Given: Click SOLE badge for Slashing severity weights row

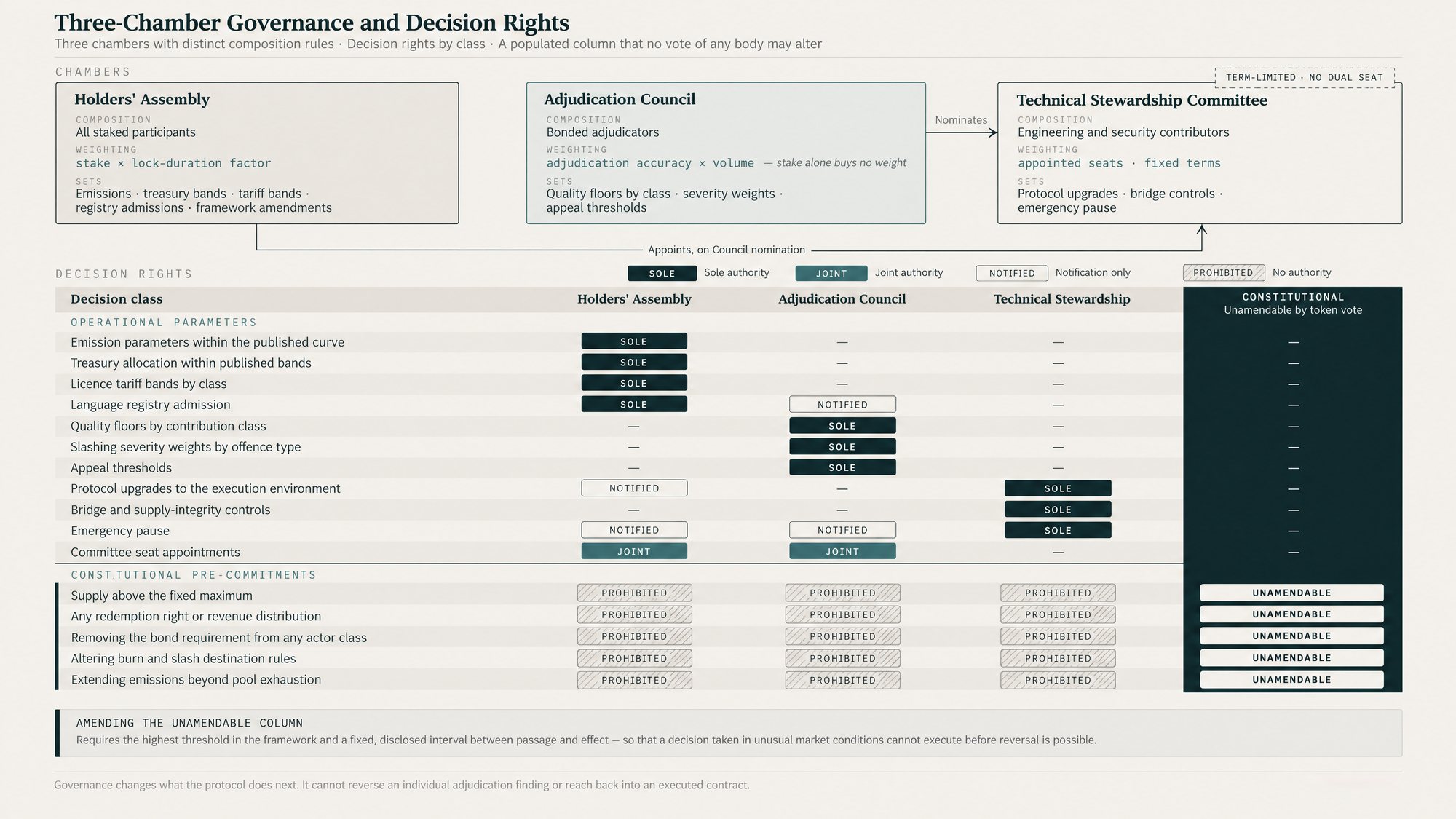Looking at the screenshot, I should pyautogui.click(x=842, y=447).
